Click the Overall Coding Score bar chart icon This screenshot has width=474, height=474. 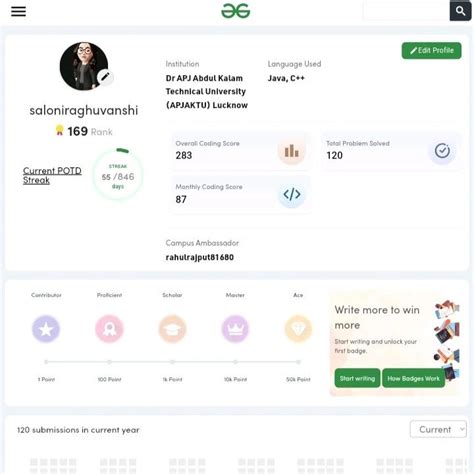(x=291, y=151)
